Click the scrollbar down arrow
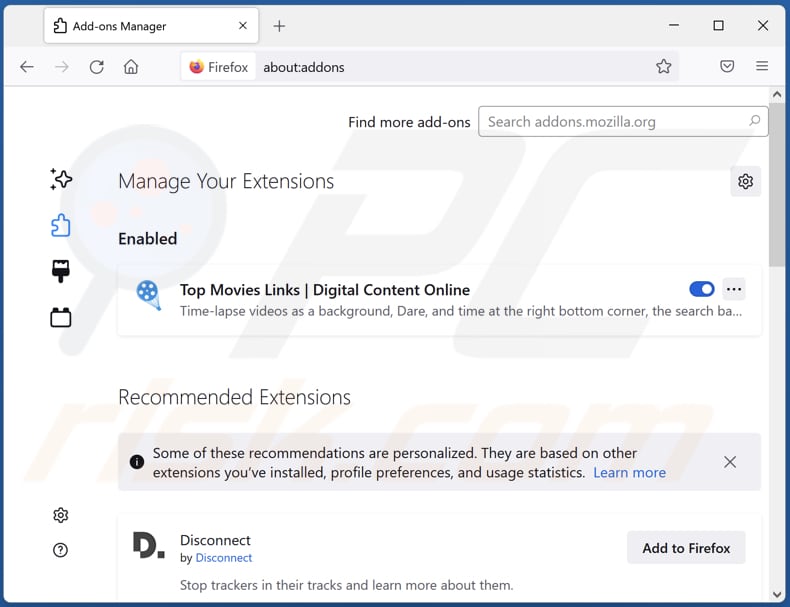 777,594
